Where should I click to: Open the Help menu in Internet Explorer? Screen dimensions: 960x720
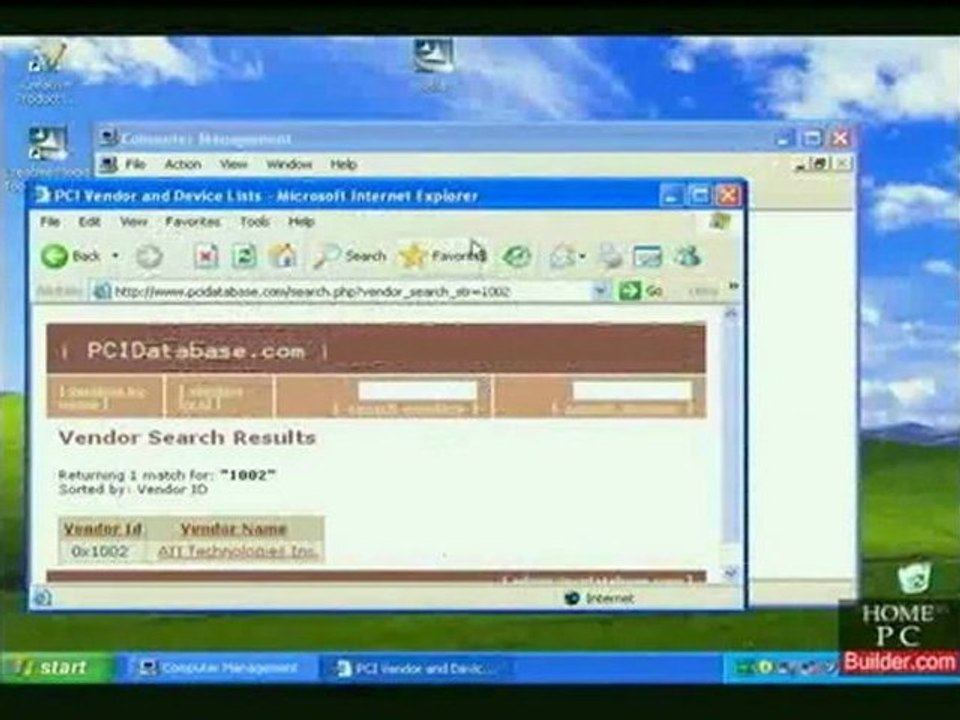coord(301,222)
